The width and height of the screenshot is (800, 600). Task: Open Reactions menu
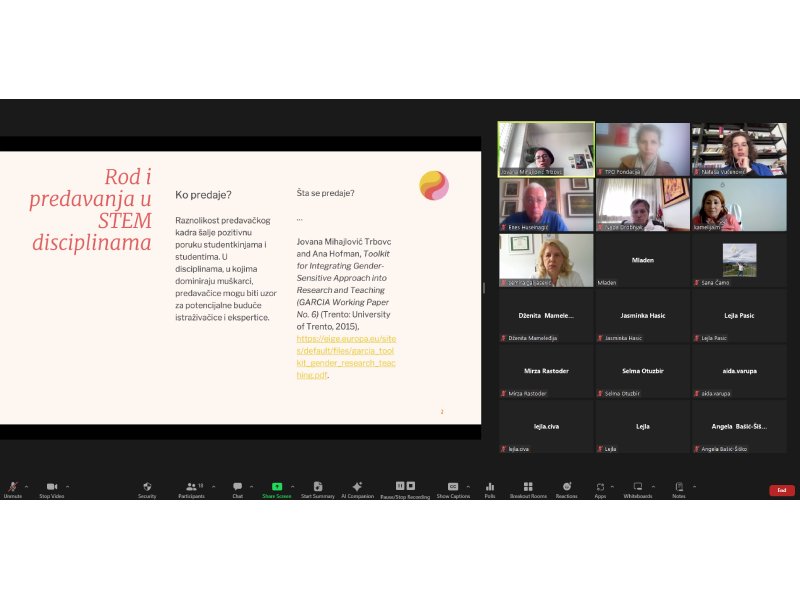(567, 487)
